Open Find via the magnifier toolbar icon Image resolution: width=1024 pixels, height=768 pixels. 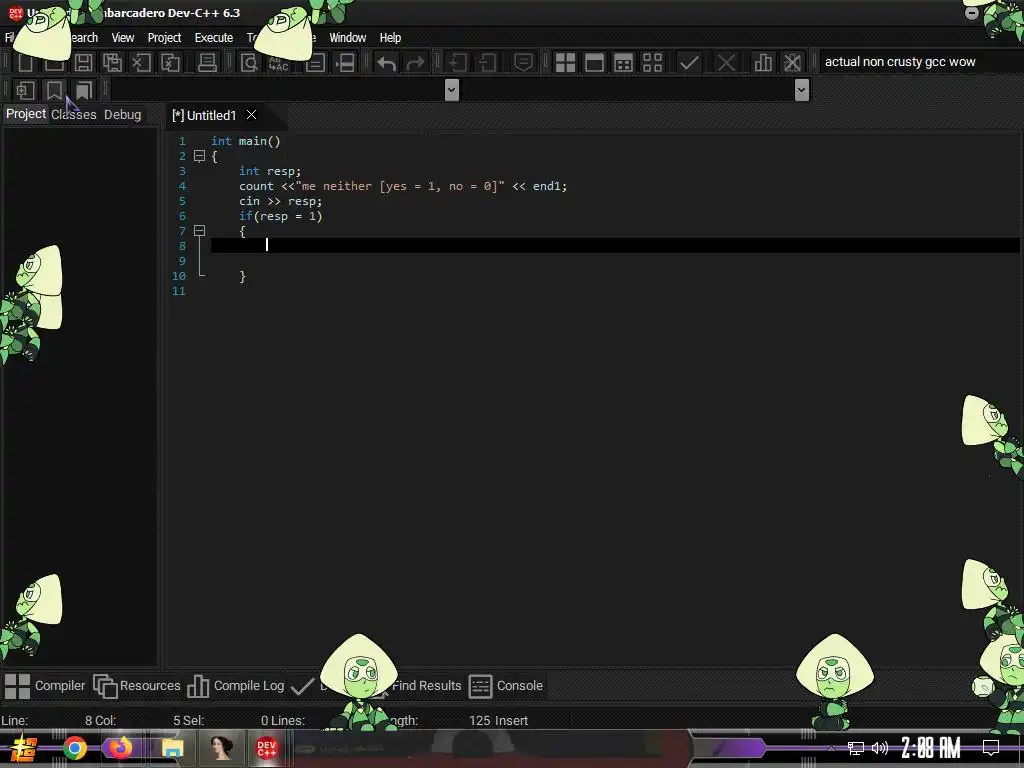click(249, 63)
